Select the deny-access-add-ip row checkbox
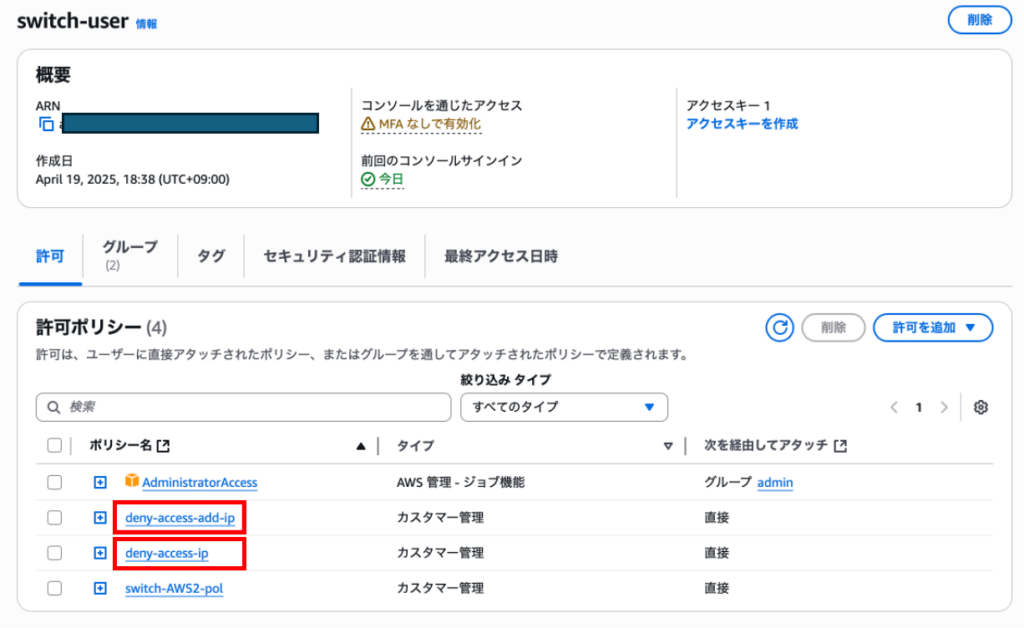This screenshot has width=1024, height=628. (55, 518)
